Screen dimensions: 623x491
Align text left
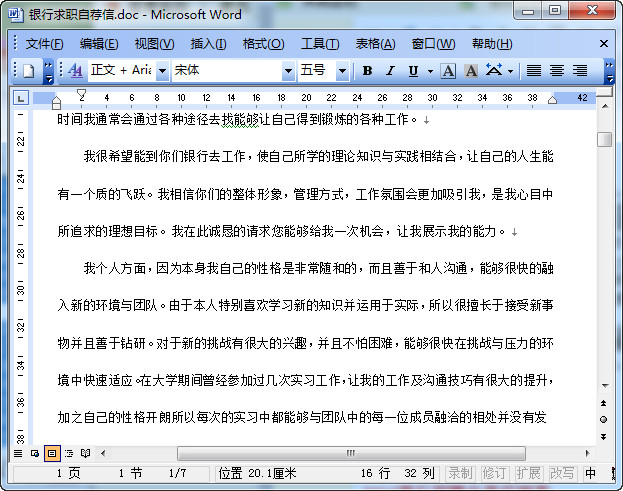click(x=534, y=71)
